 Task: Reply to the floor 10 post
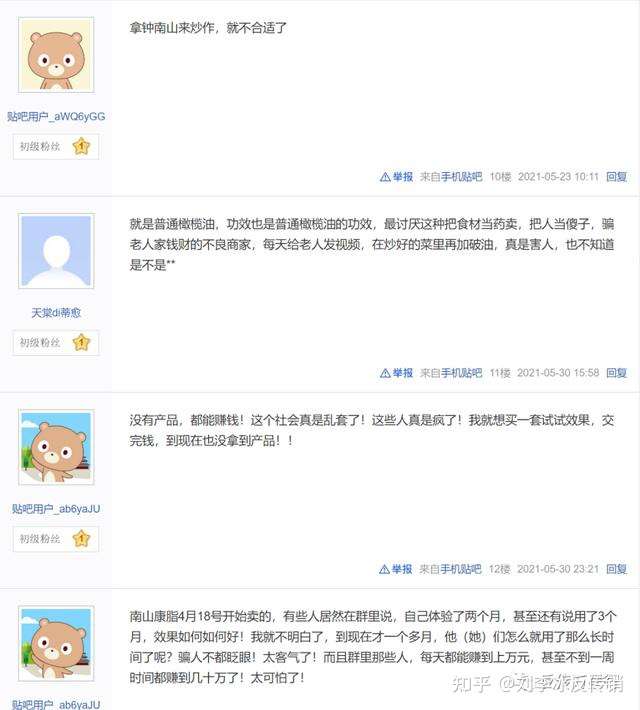[x=616, y=177]
